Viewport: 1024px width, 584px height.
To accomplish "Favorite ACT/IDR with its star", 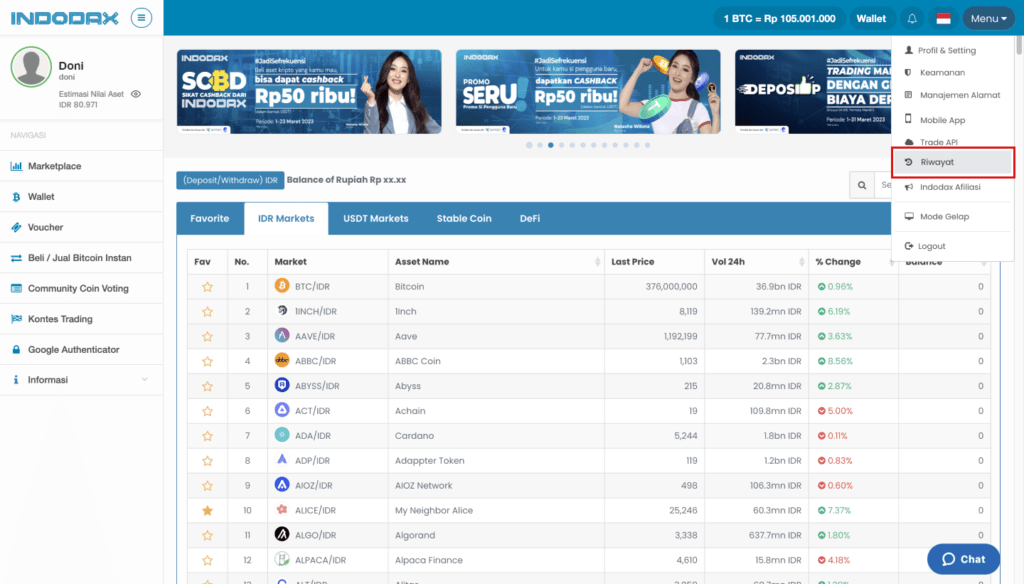I will [x=207, y=411].
